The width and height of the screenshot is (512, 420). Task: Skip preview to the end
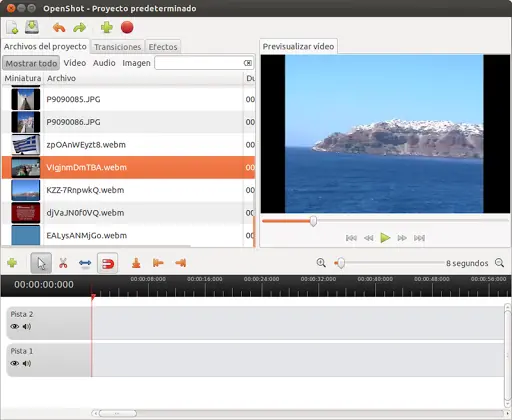tap(419, 238)
